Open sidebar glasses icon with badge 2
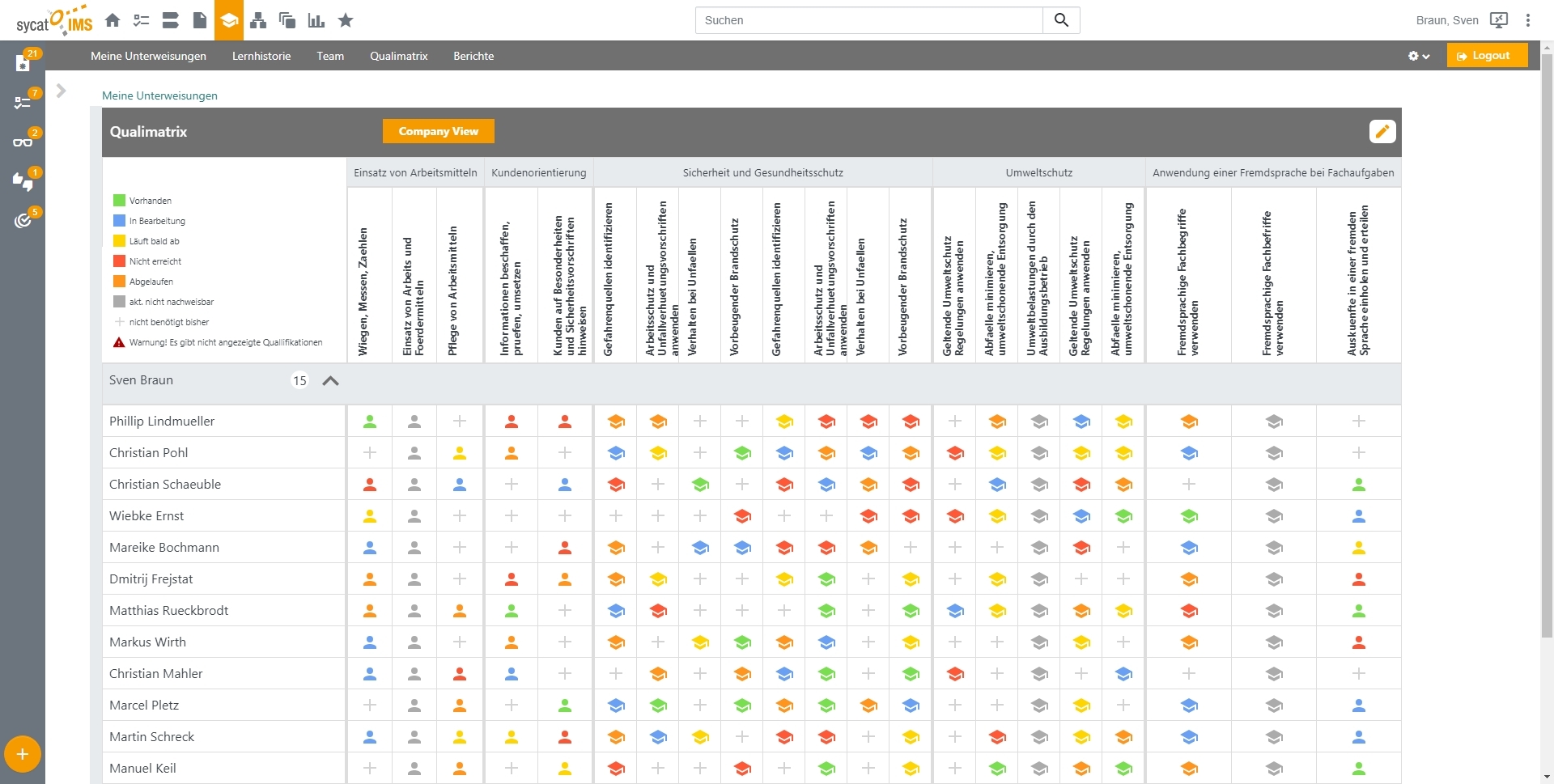This screenshot has width=1554, height=784. 23,142
